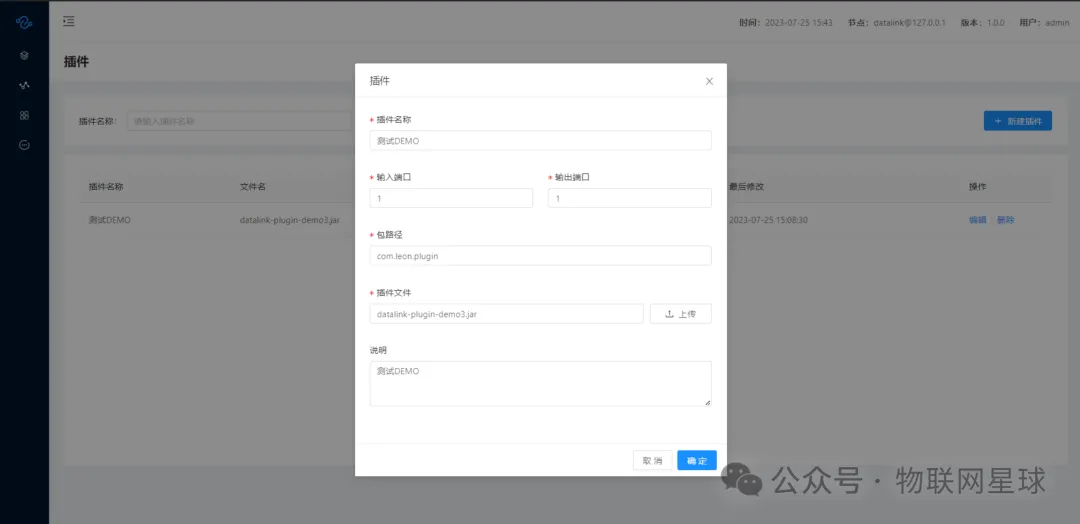Click inside the 说明 text area

click(540, 384)
